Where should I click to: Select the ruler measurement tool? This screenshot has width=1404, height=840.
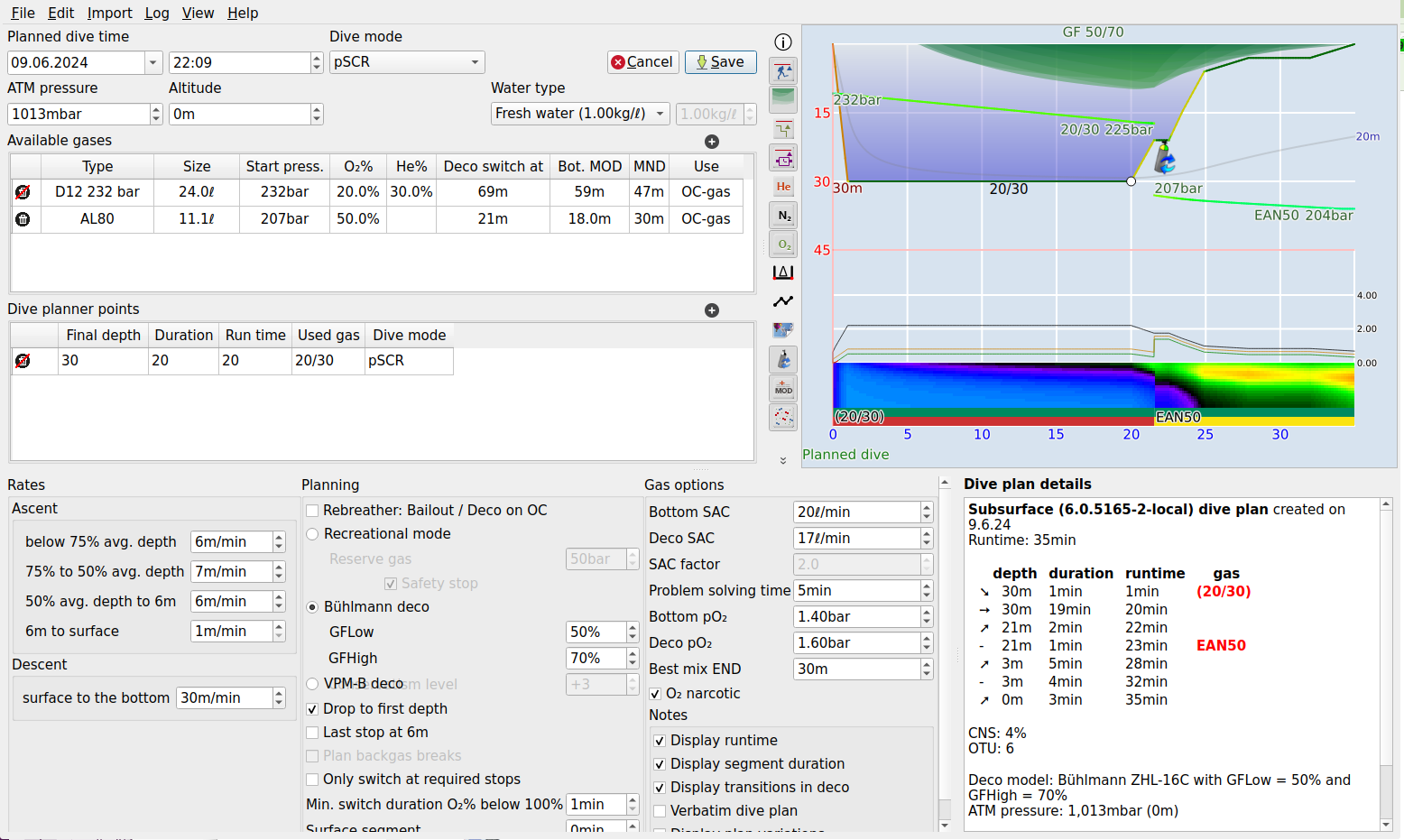pyautogui.click(x=782, y=272)
